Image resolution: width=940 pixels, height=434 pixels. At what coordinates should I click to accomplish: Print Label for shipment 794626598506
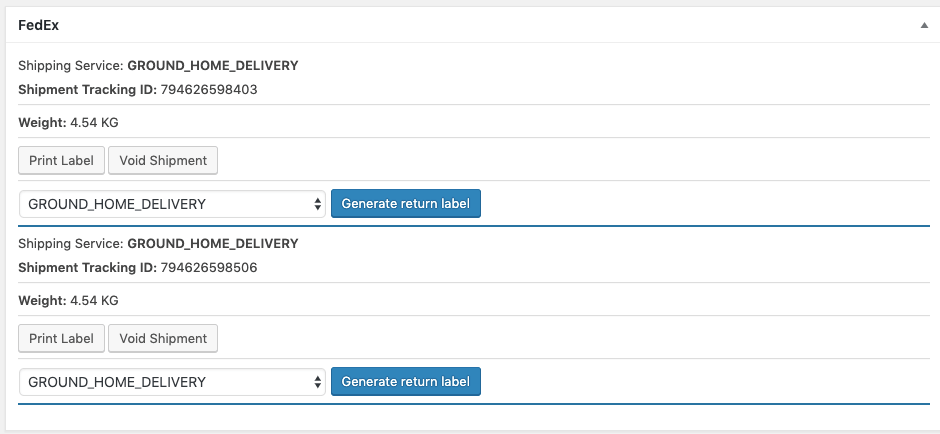tap(61, 339)
